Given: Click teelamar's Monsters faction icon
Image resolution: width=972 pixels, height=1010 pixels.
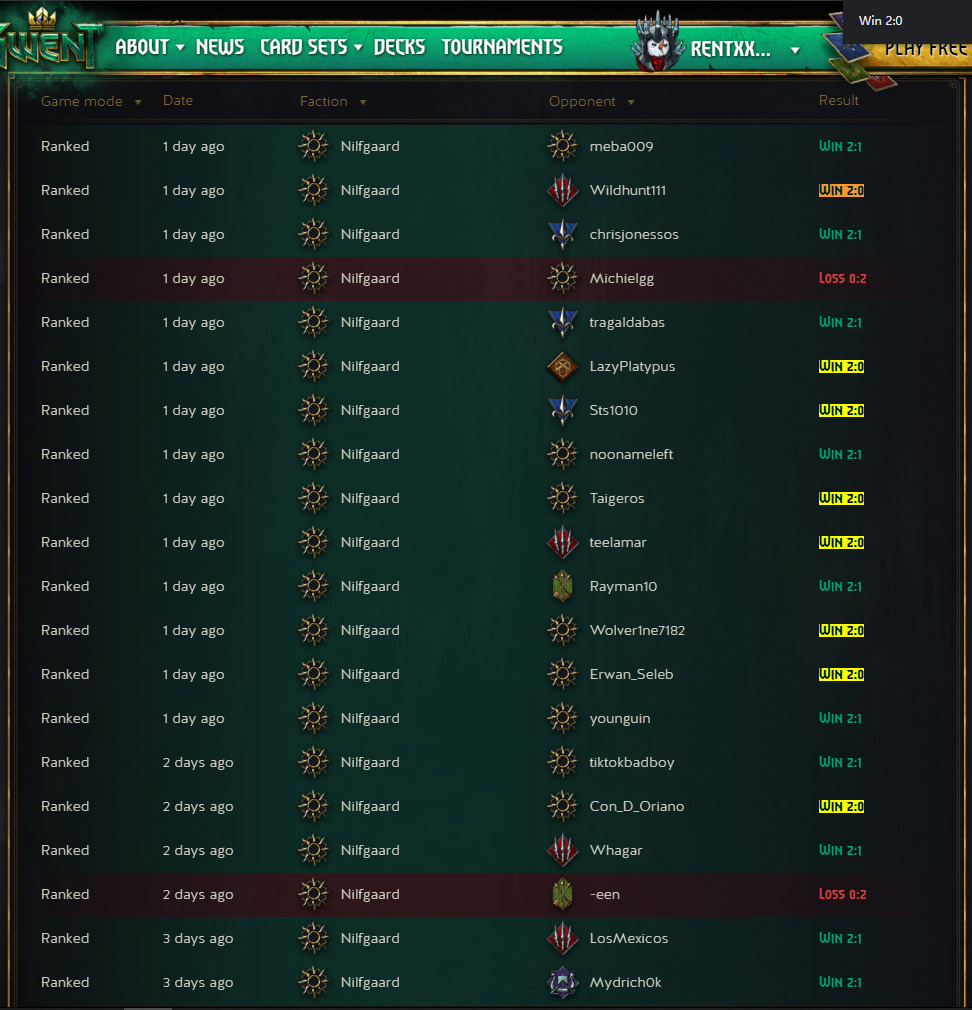Looking at the screenshot, I should click(x=562, y=542).
